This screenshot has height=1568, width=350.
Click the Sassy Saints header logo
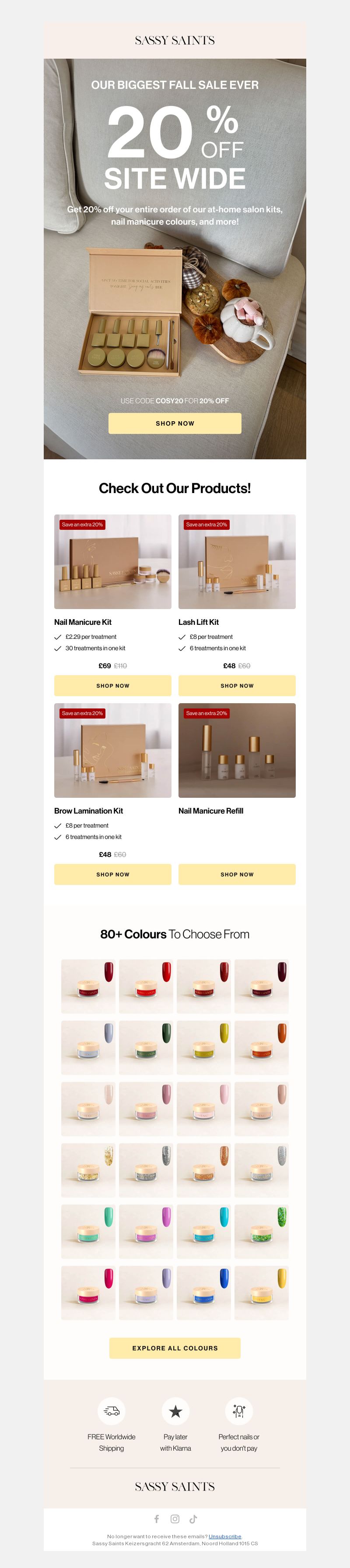(x=175, y=41)
